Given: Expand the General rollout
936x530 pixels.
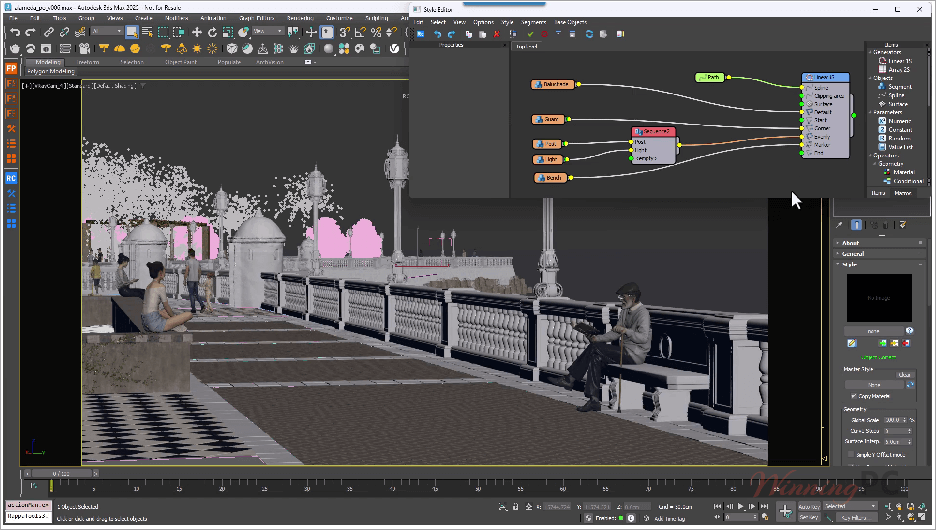Looking at the screenshot, I should (x=880, y=254).
